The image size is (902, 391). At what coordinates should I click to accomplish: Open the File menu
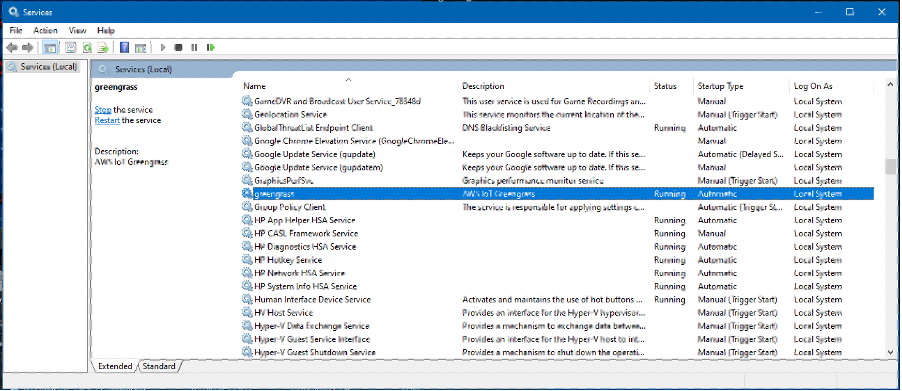[x=16, y=30]
